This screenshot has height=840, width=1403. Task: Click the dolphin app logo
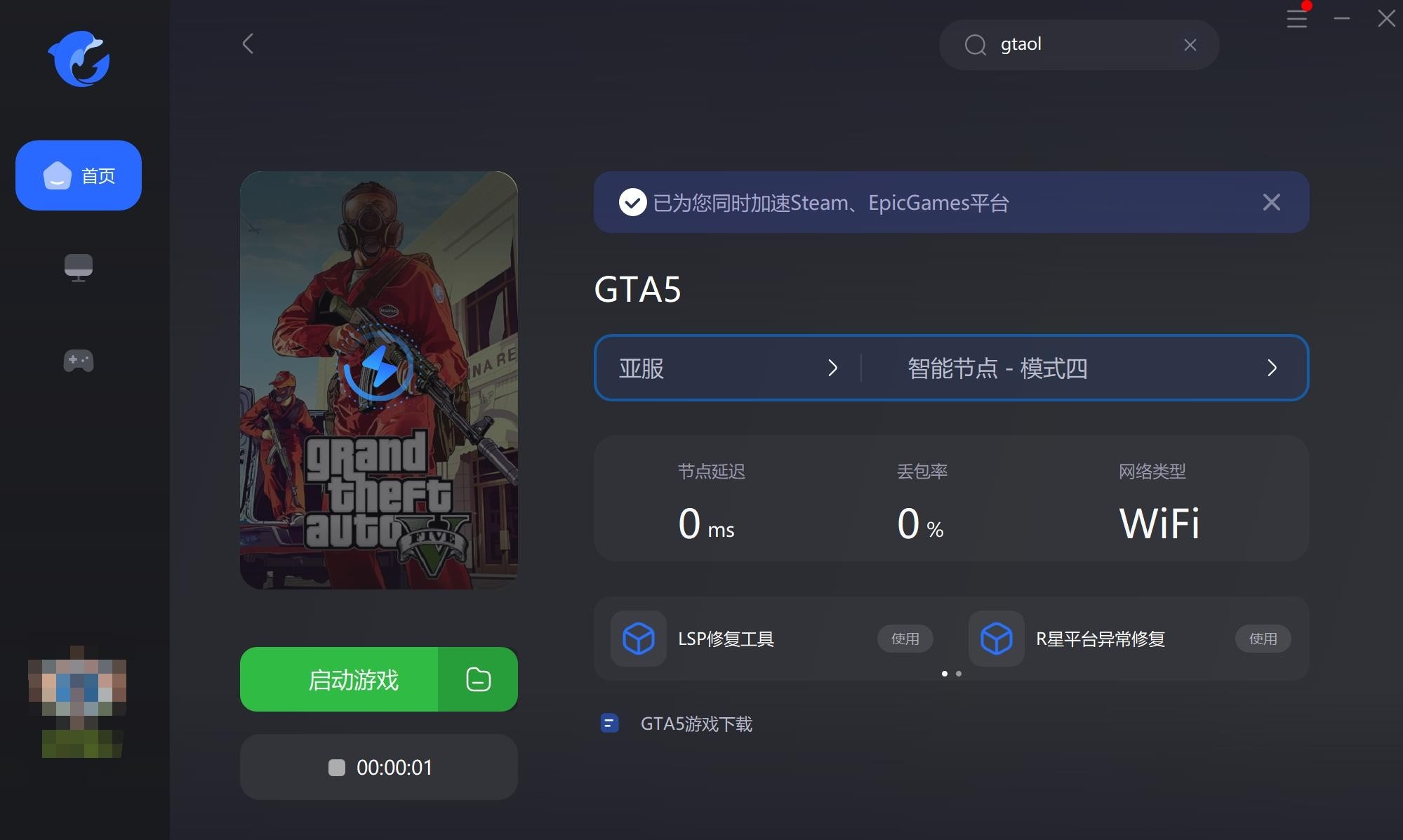pyautogui.click(x=79, y=59)
